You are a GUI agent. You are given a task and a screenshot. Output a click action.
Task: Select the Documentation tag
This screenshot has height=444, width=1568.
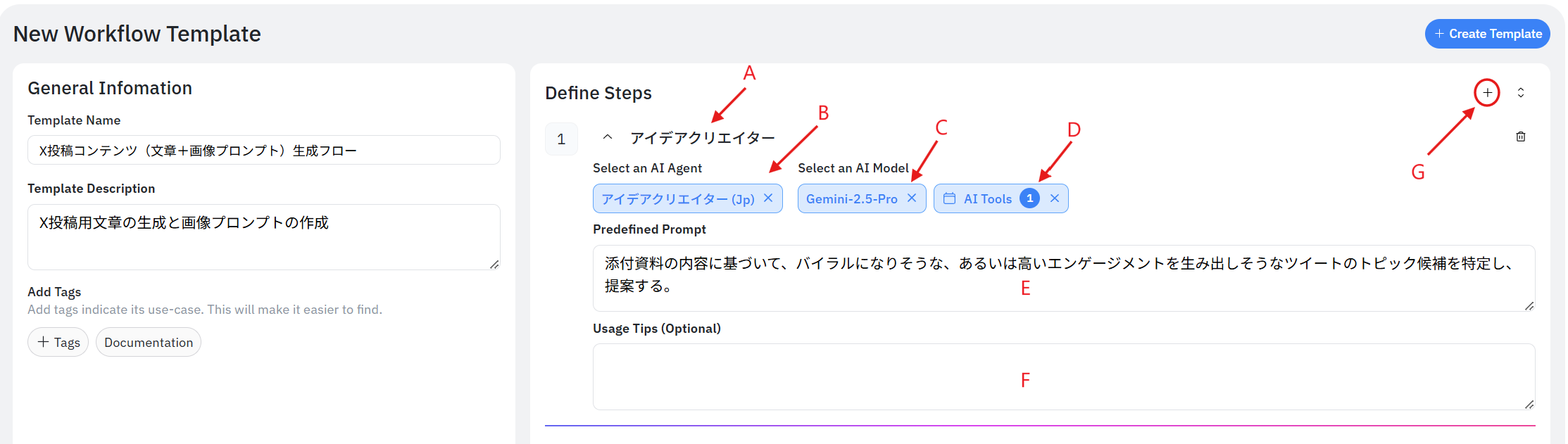(x=149, y=343)
